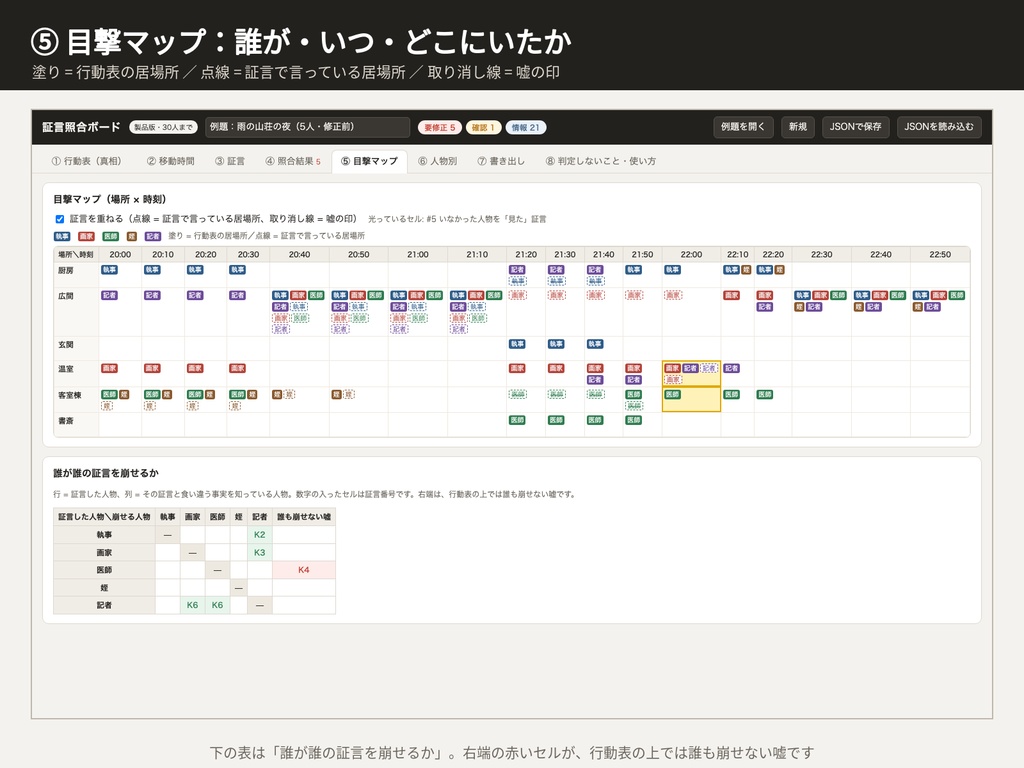Screen dimensions: 1024x768
Task: Click the 厨房 row header
Action: 76,274
